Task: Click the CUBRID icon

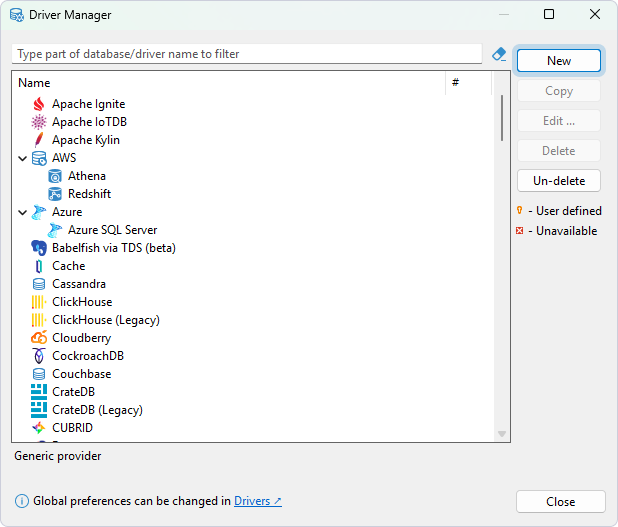Action: (x=39, y=428)
